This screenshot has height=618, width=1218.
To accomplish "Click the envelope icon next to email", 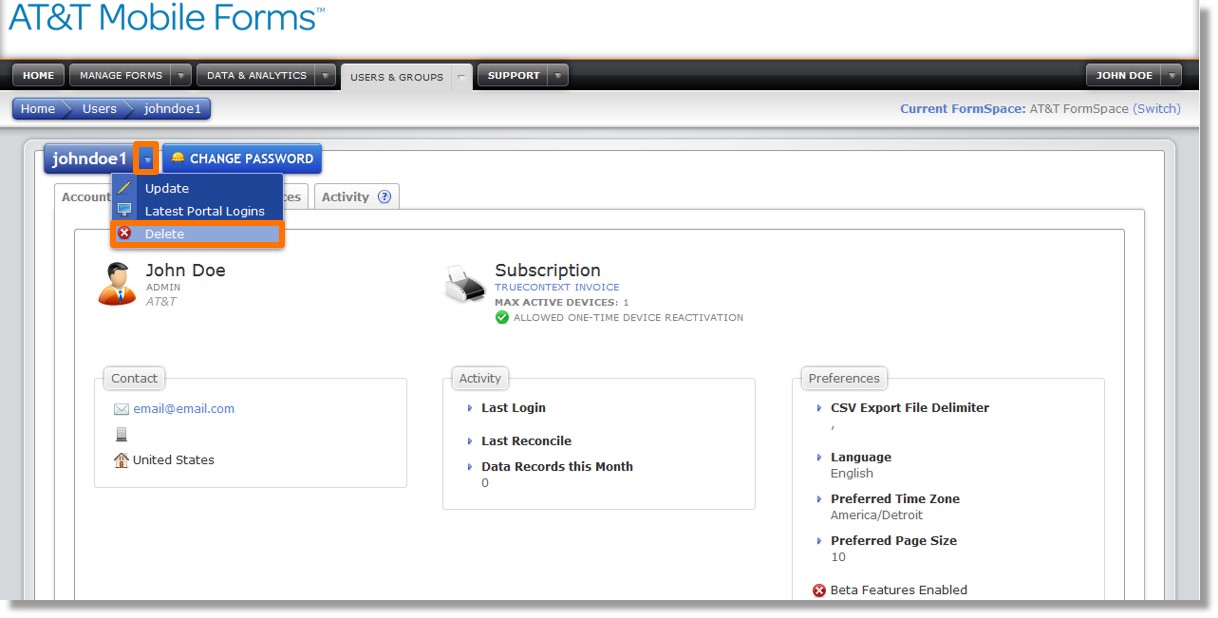I will (121, 409).
